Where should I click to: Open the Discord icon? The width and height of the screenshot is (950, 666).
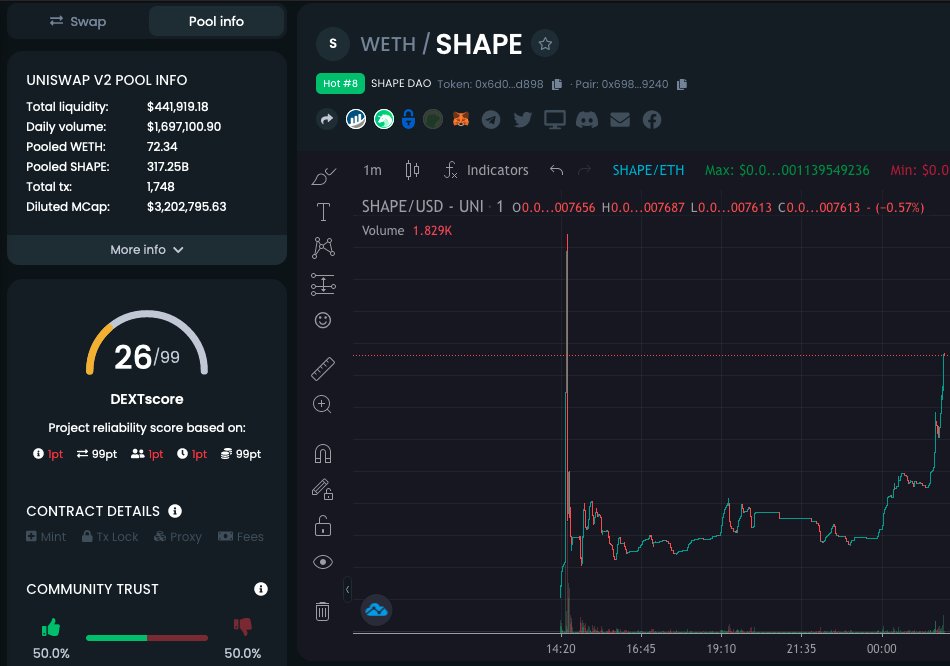587,119
